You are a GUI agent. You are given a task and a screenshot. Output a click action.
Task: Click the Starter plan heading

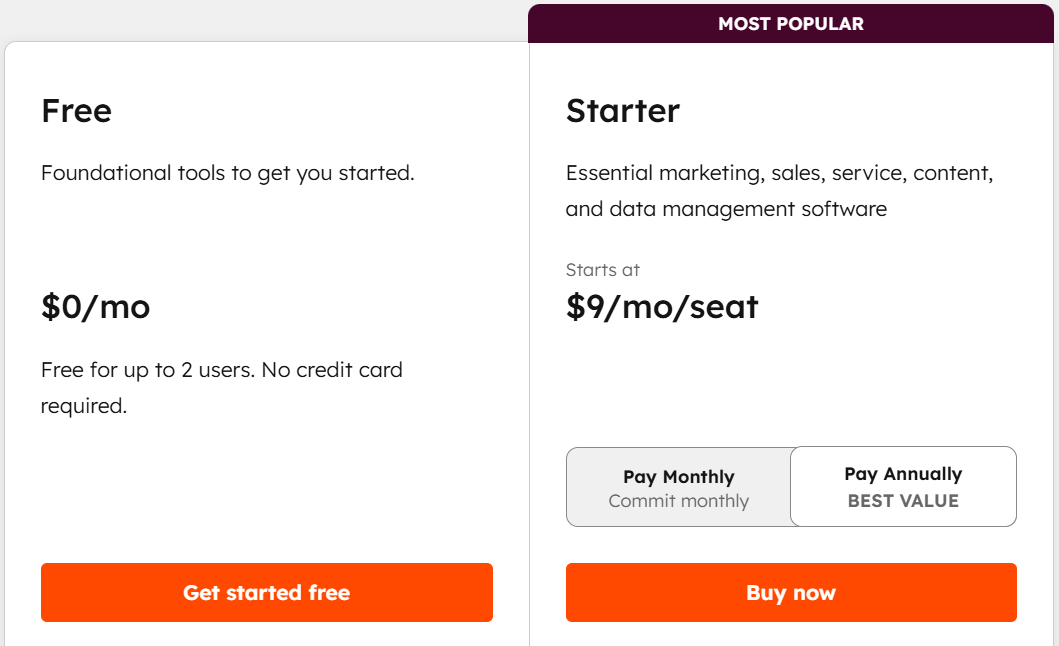click(x=622, y=110)
